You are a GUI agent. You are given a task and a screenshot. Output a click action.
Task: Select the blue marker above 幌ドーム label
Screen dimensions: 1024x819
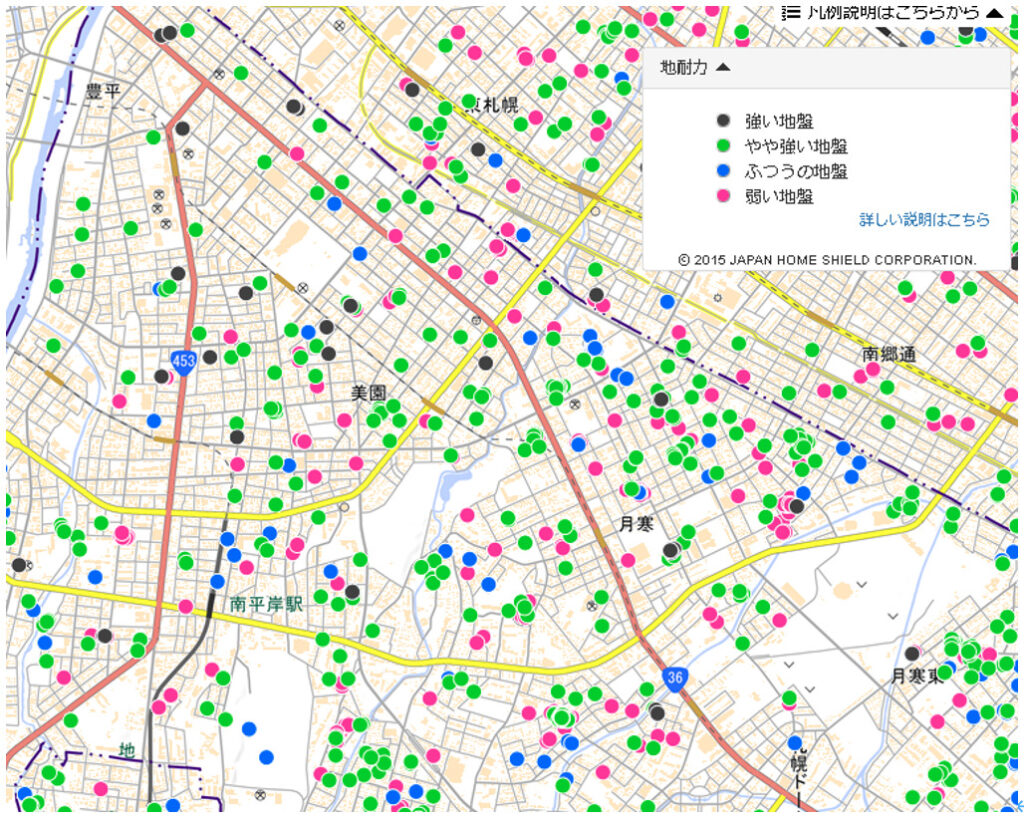[795, 743]
